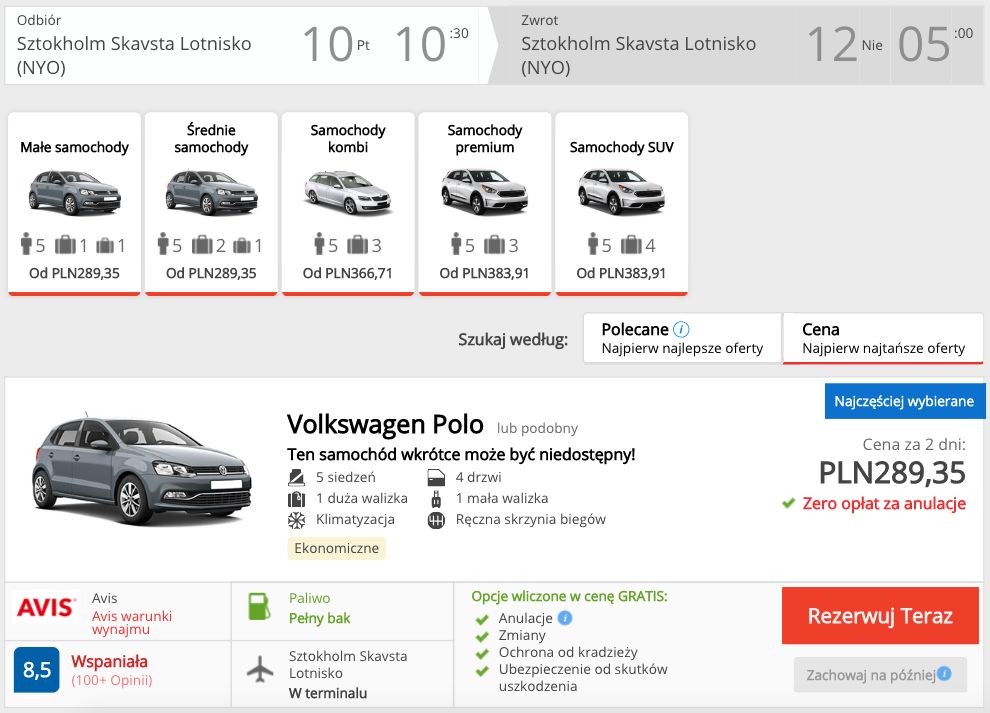This screenshot has width=990, height=713.
Task: Click the Samochody SUV car thumbnail image
Action: click(621, 193)
